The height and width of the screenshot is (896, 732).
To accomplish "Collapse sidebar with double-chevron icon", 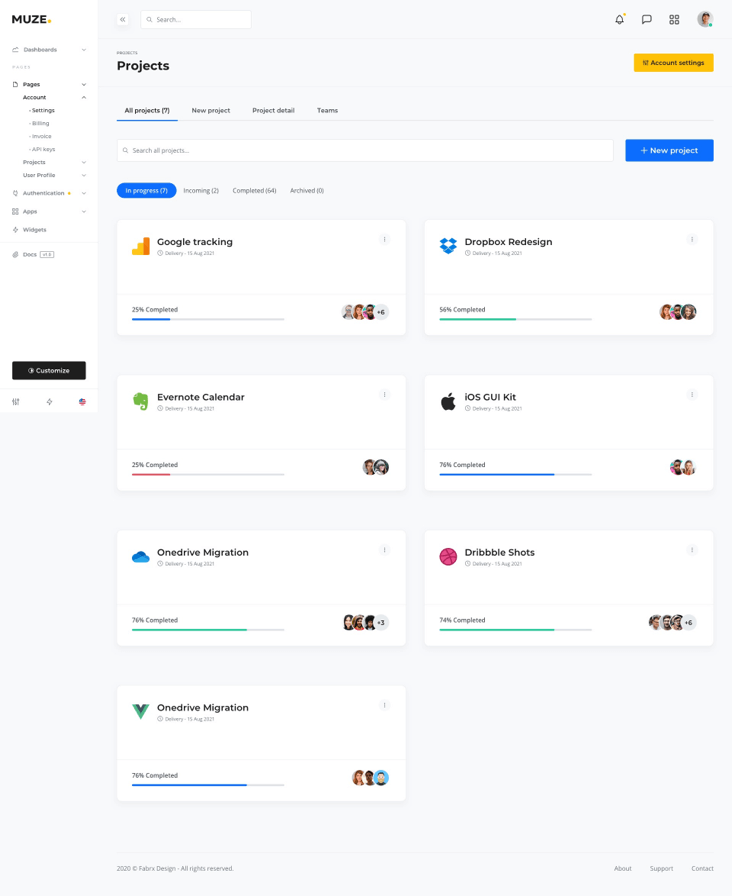I will click(x=123, y=19).
